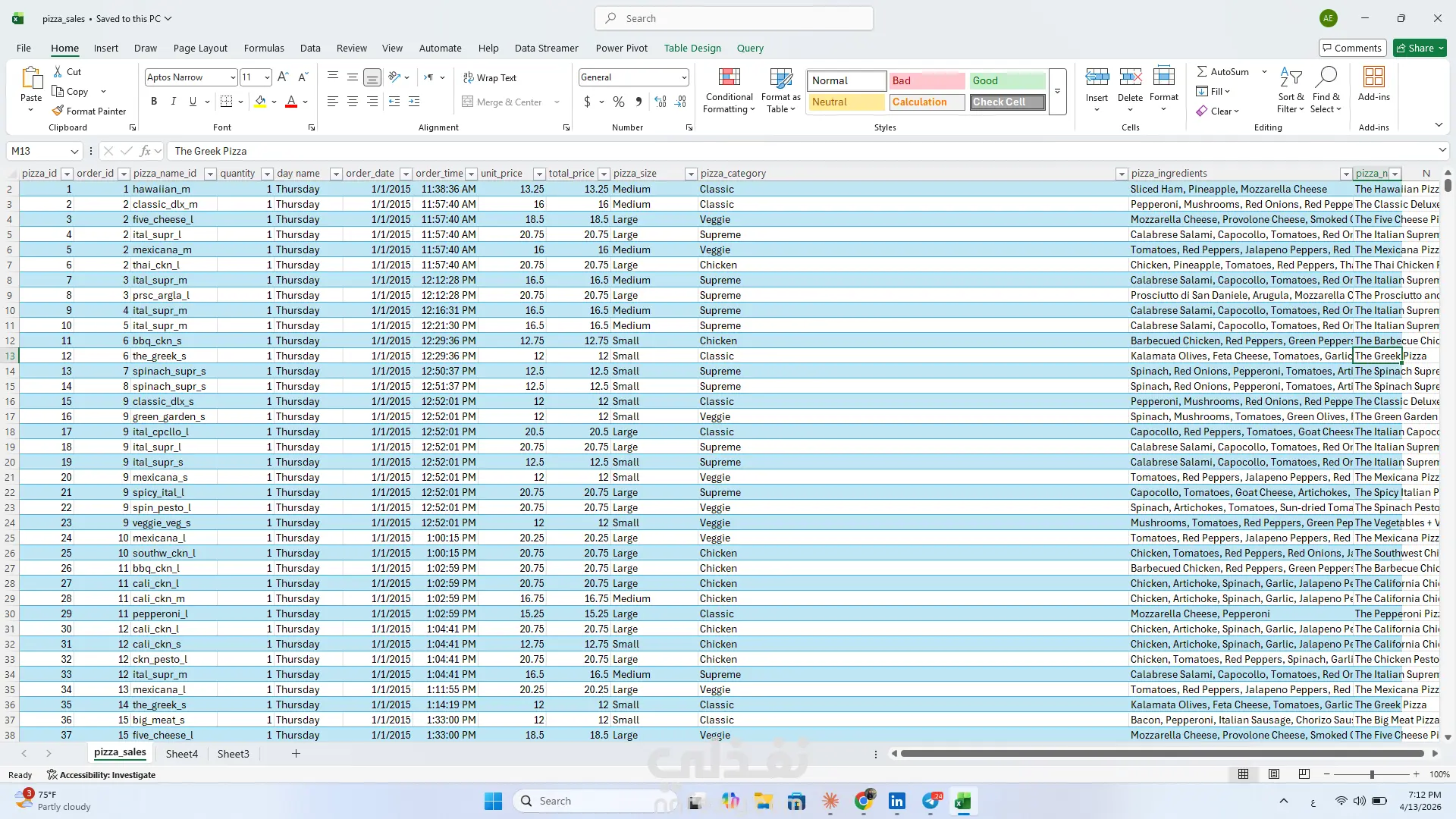
Task: Open Conditional Formatting menu
Action: click(729, 91)
